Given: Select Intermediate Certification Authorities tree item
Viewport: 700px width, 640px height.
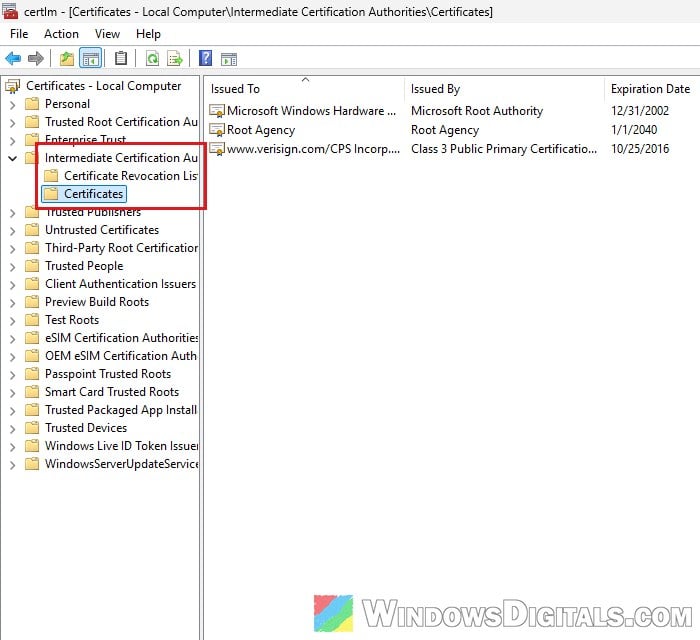Looking at the screenshot, I should coord(121,158).
